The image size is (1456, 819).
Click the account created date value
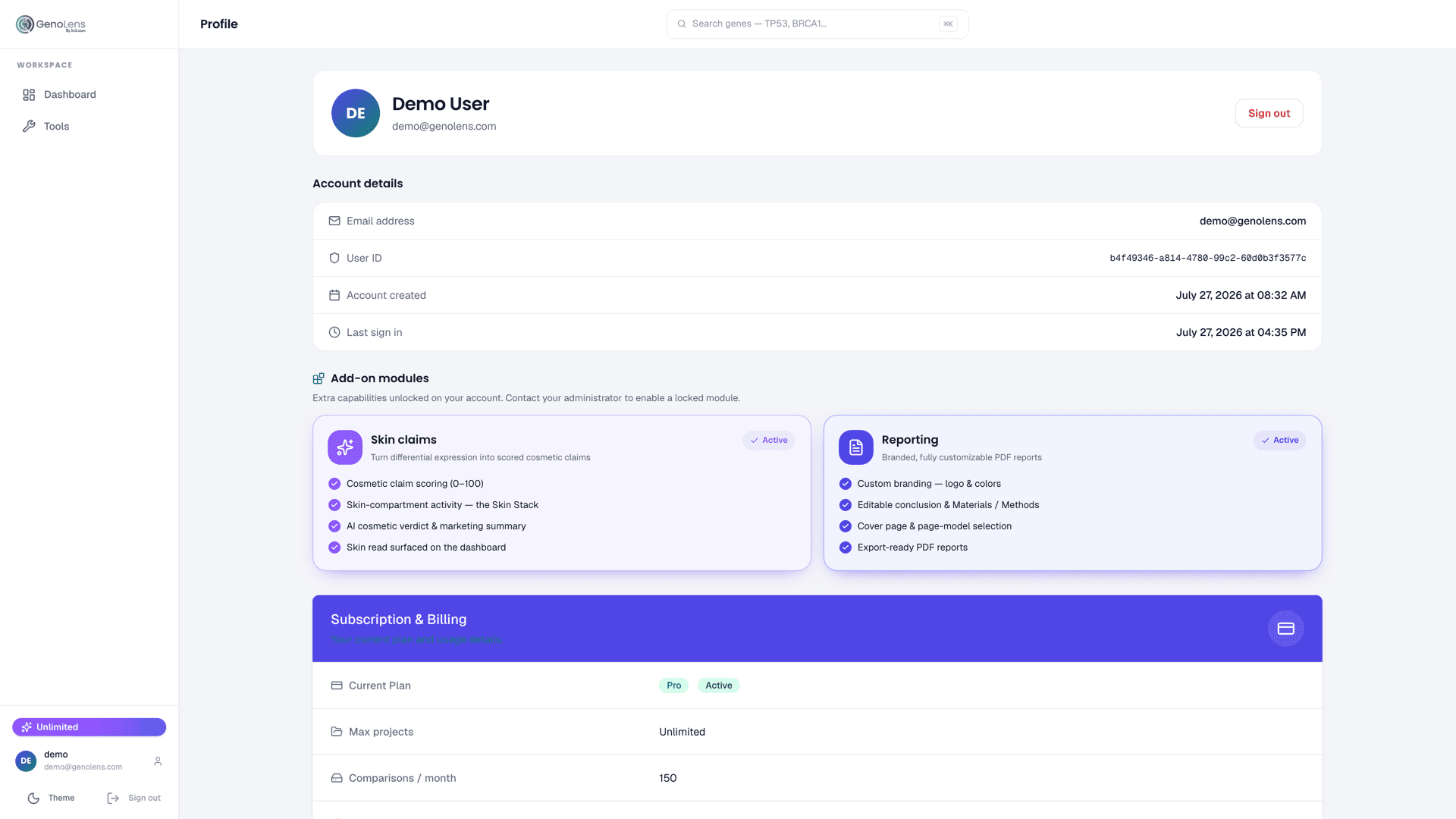pos(1241,295)
